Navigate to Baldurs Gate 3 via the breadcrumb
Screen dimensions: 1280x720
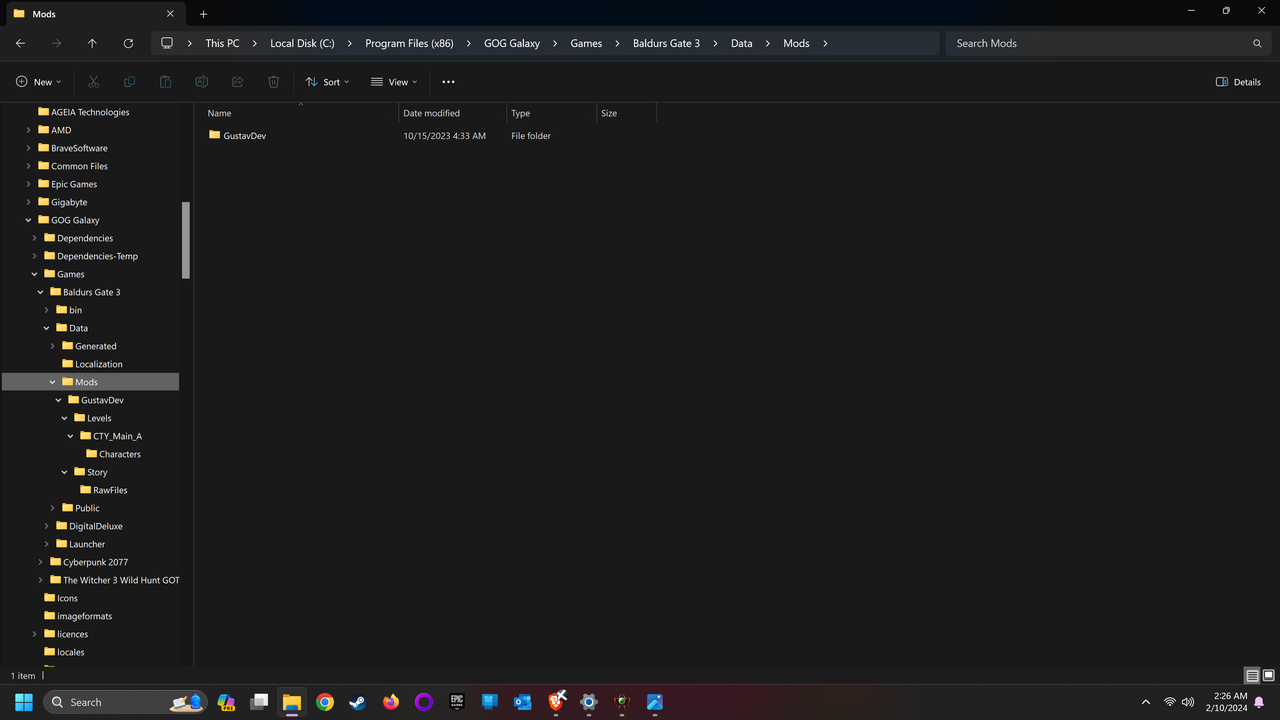(x=666, y=43)
